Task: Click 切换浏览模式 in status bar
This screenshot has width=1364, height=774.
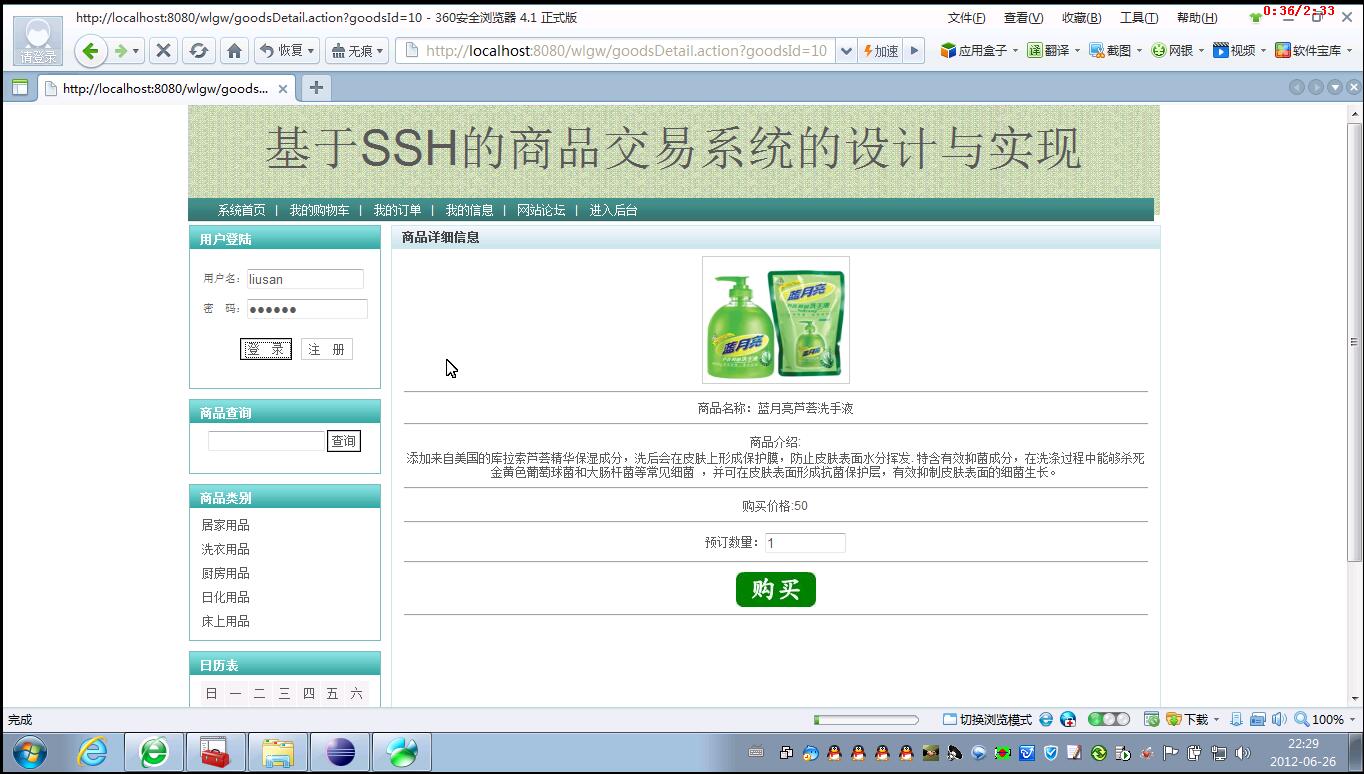Action: [987, 719]
